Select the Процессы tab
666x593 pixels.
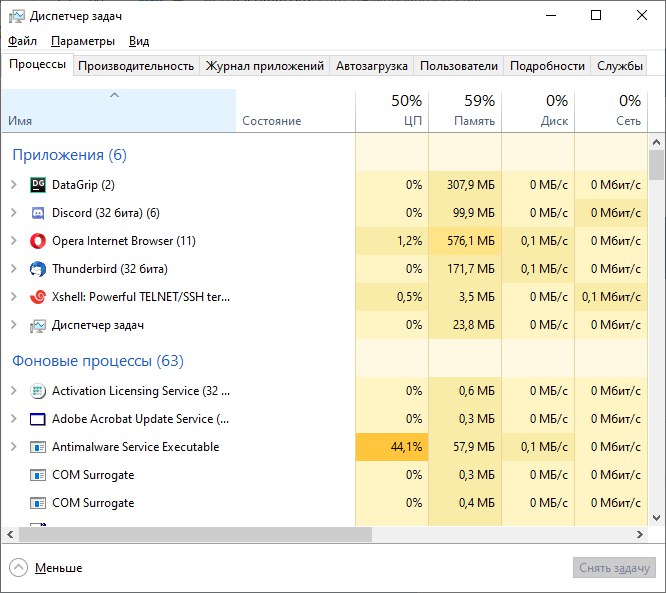tap(37, 64)
